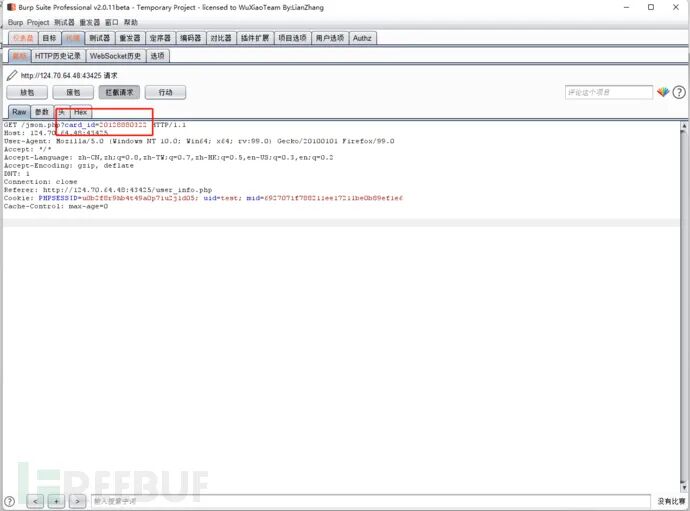Click the DNT: 1 header line
This screenshot has height=511, width=690.
tap(17, 174)
